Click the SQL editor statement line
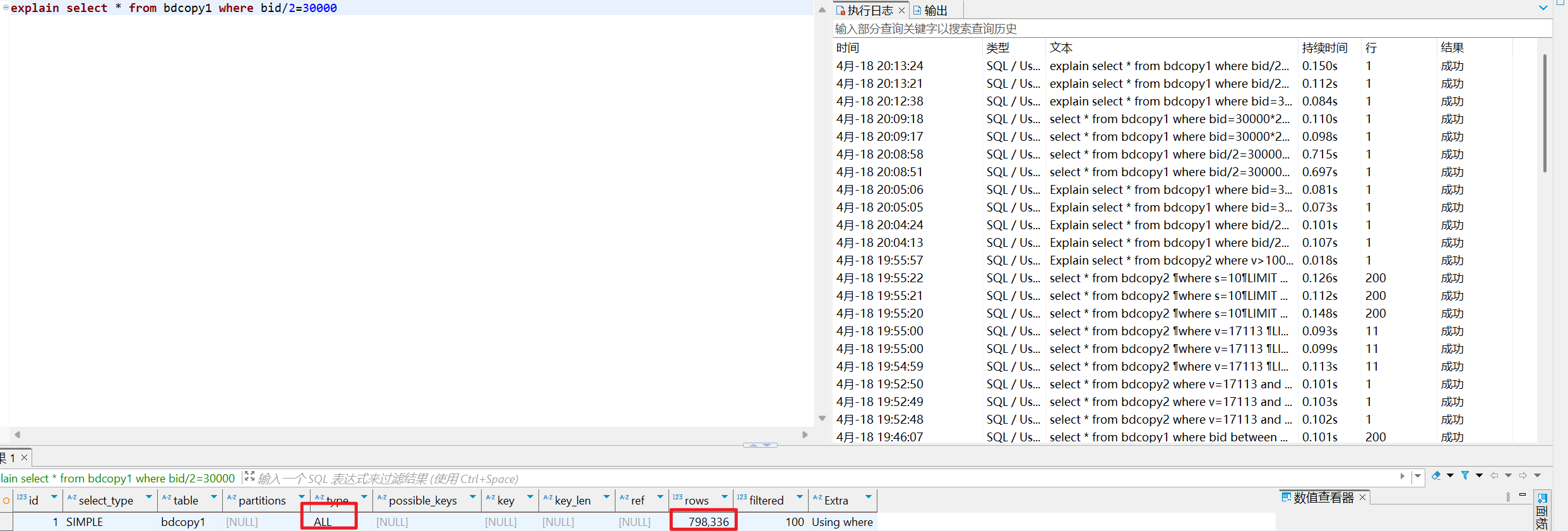Screen dimensions: 1568x531 [x=174, y=8]
